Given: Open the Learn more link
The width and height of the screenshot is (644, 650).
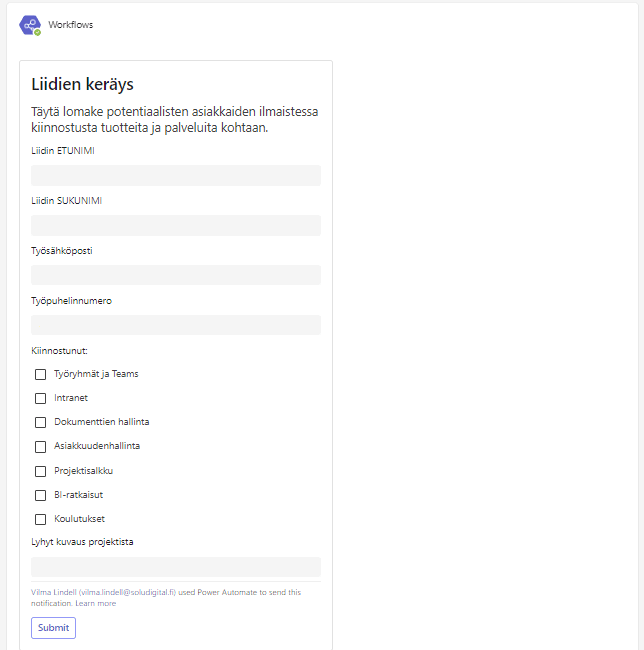Looking at the screenshot, I should pyautogui.click(x=96, y=603).
